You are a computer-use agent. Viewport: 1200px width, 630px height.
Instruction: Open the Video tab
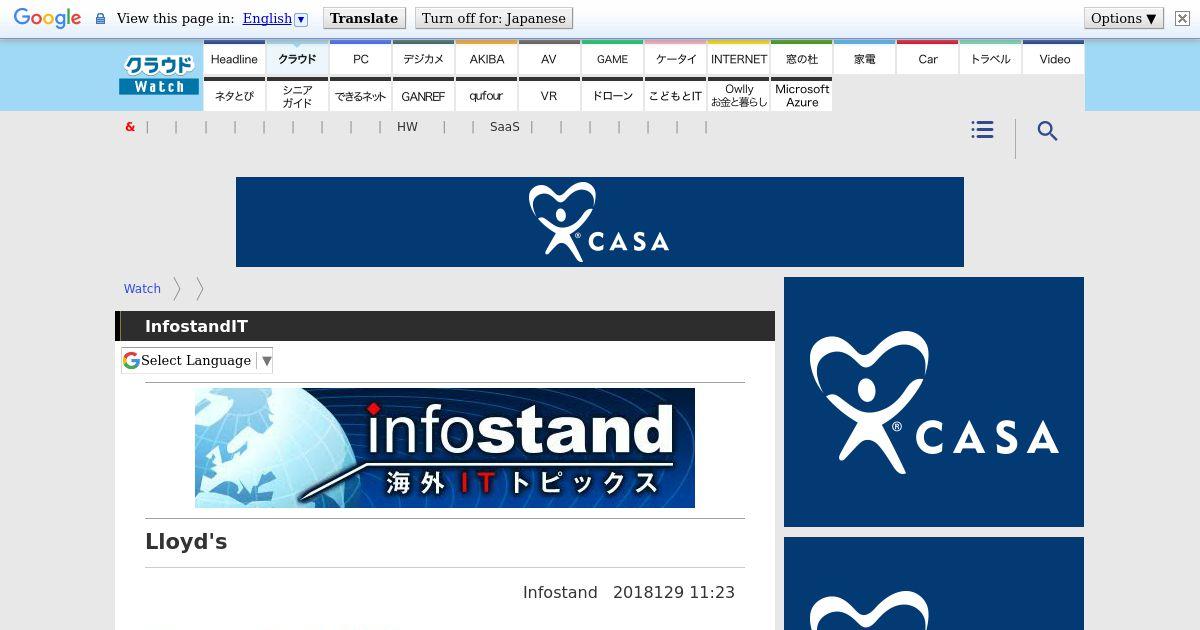point(1054,58)
